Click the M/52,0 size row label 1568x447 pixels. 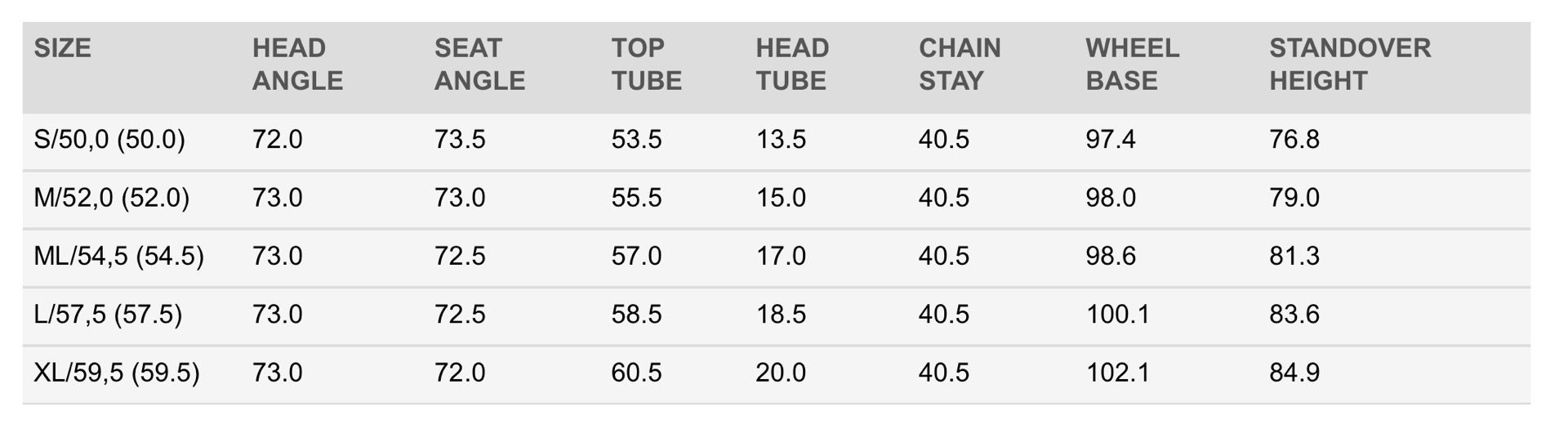(111, 198)
